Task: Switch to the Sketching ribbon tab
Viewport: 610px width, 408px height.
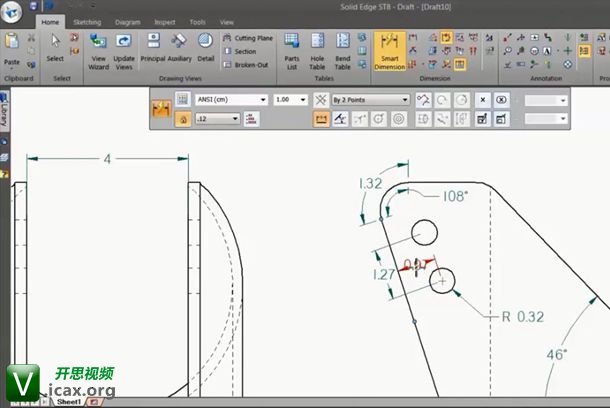Action: coord(87,21)
